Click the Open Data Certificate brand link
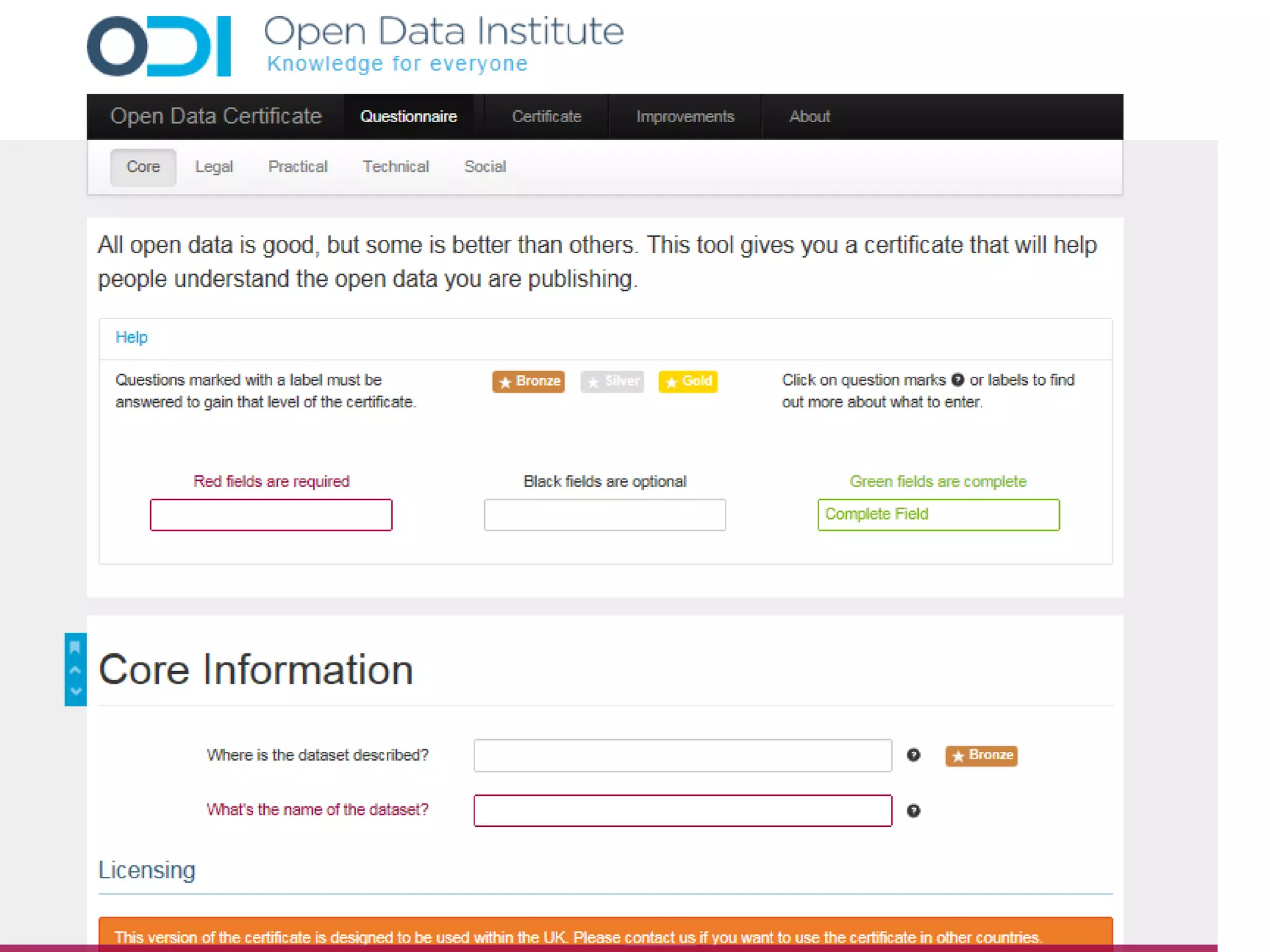The width and height of the screenshot is (1270, 952). pyautogui.click(x=216, y=117)
